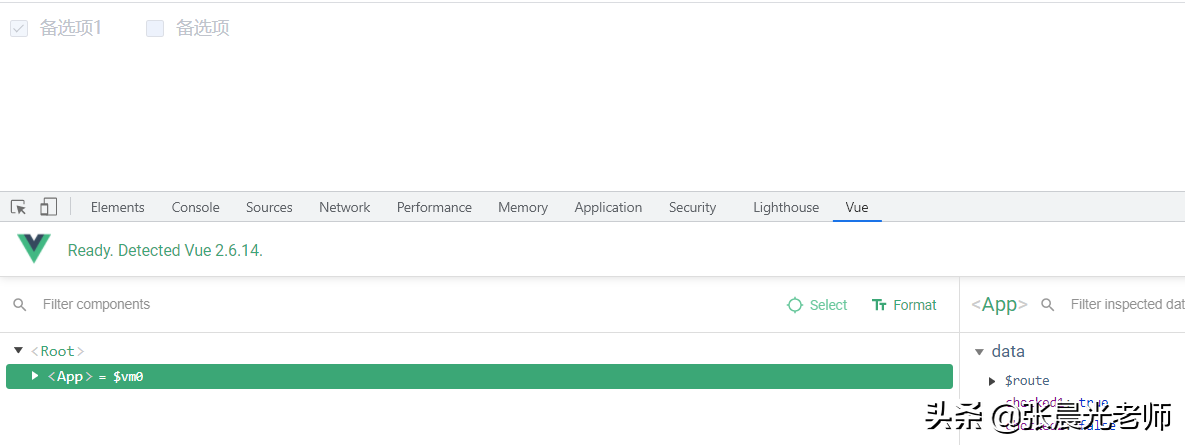Click the Format text icon
The height and width of the screenshot is (445, 1185).
click(879, 305)
